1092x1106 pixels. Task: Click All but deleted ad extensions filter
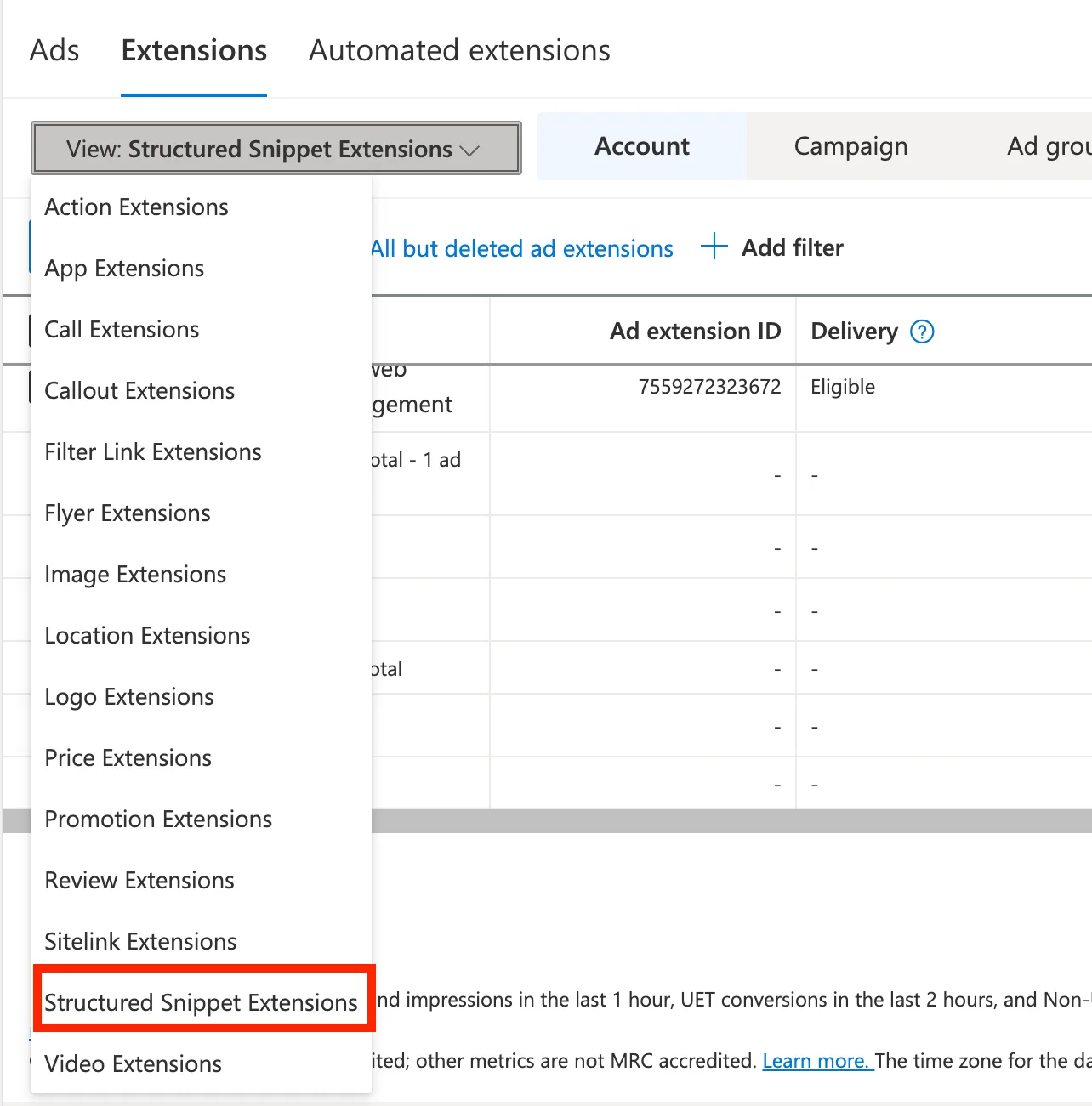[x=522, y=248]
